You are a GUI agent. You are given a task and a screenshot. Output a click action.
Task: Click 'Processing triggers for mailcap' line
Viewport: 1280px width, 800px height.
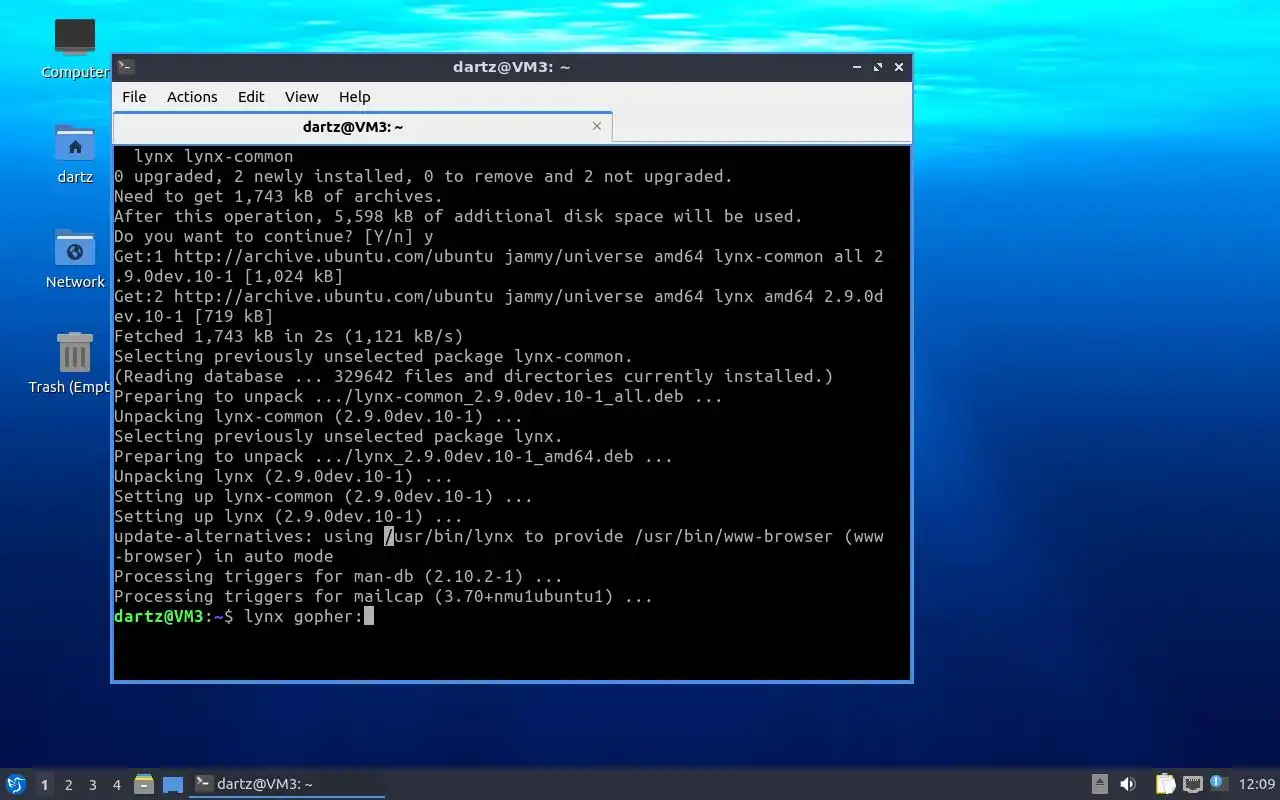click(x=383, y=596)
